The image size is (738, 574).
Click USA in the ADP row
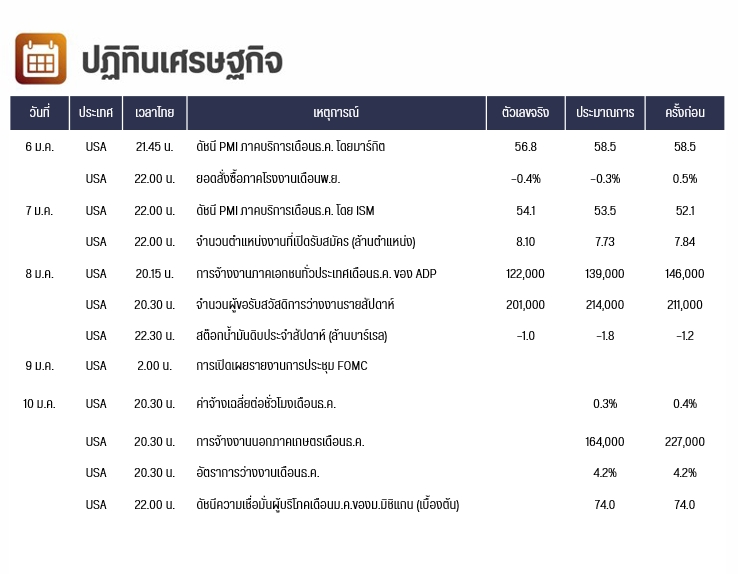[96, 274]
